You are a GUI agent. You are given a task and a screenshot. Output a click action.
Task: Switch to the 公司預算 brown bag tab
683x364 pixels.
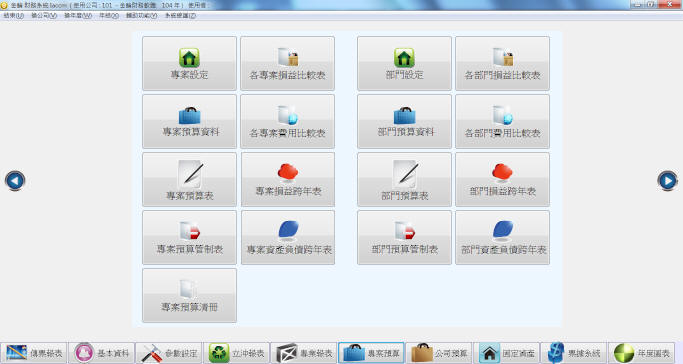pos(439,353)
